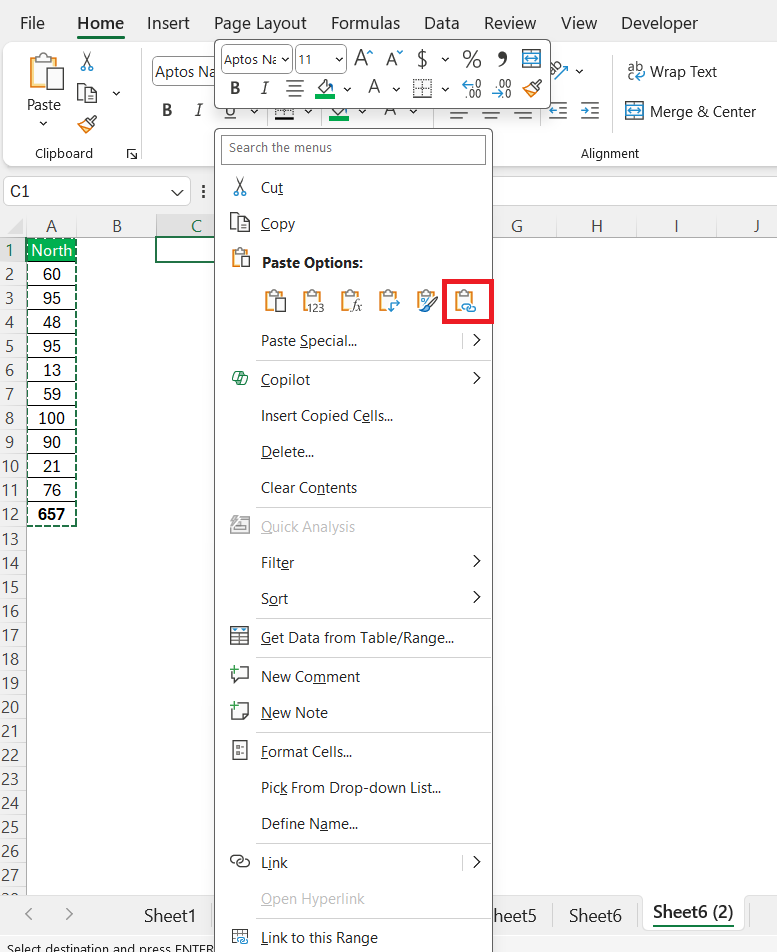Toggle Italic in the mini toolbar
Viewport: 777px width, 952px height.
point(264,89)
